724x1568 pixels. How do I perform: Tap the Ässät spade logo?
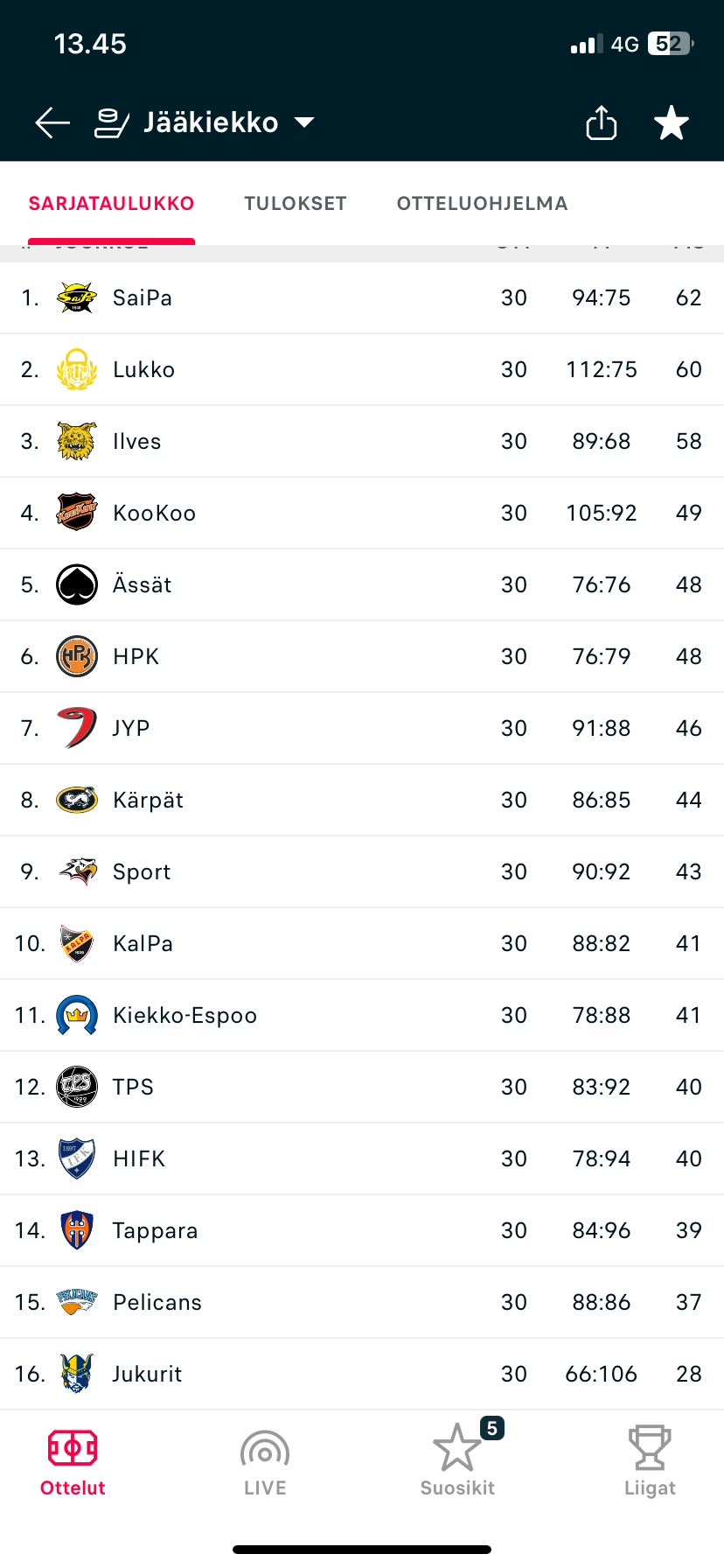click(x=77, y=584)
